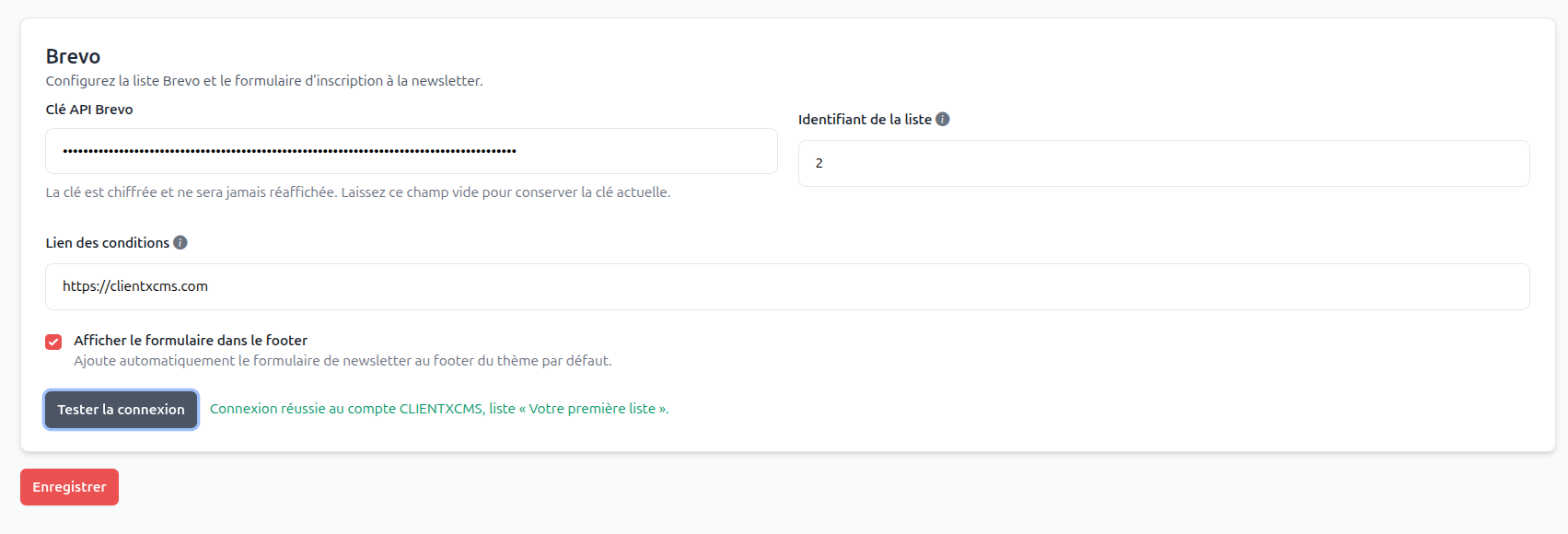
Task: Select the conditions link field with https://clientxcms.com
Action: (787, 286)
